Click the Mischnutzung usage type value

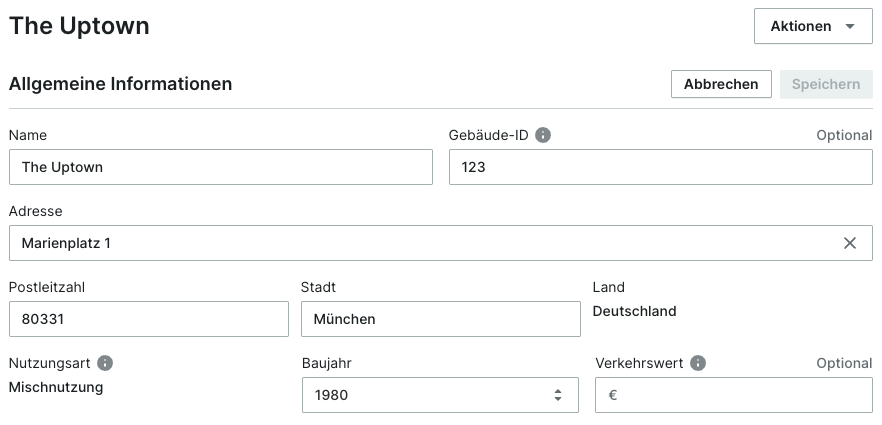point(56,387)
